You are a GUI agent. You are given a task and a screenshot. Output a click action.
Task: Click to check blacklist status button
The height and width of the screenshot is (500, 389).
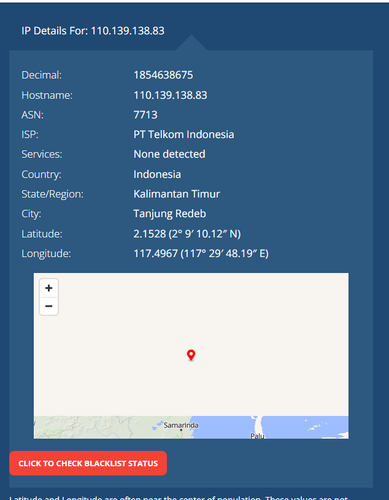click(88, 463)
